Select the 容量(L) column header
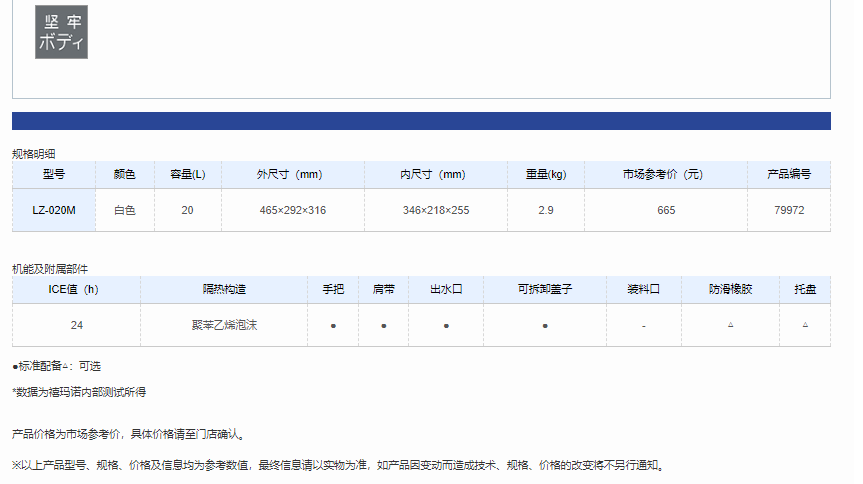863x484 pixels. click(x=188, y=175)
